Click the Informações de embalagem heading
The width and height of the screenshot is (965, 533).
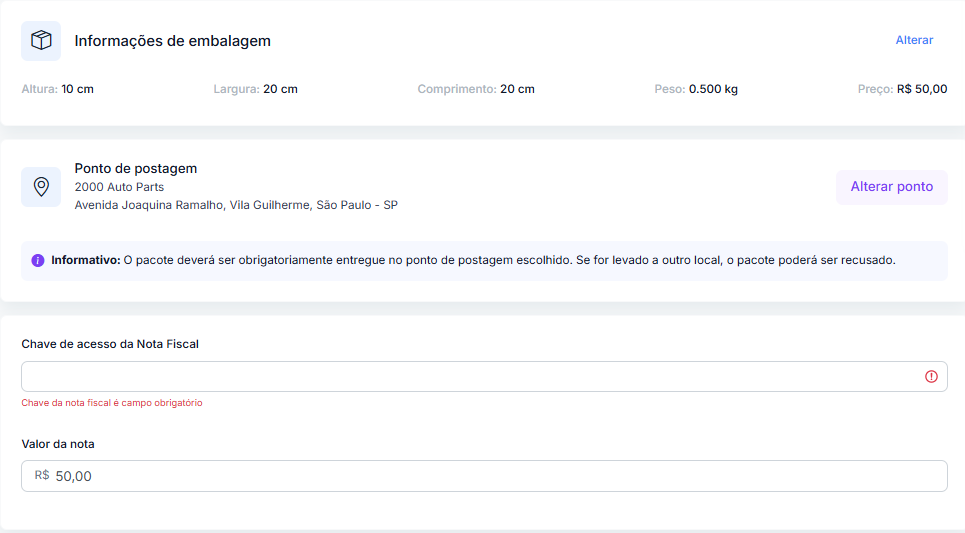(172, 41)
